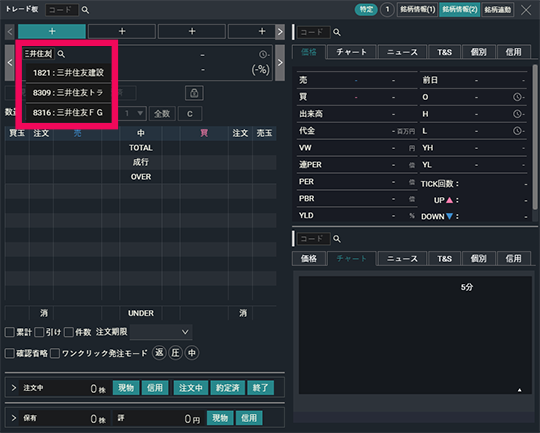This screenshot has height=433, width=540.
Task: Toggle the 件数 checkbox
Action: [x=69, y=332]
